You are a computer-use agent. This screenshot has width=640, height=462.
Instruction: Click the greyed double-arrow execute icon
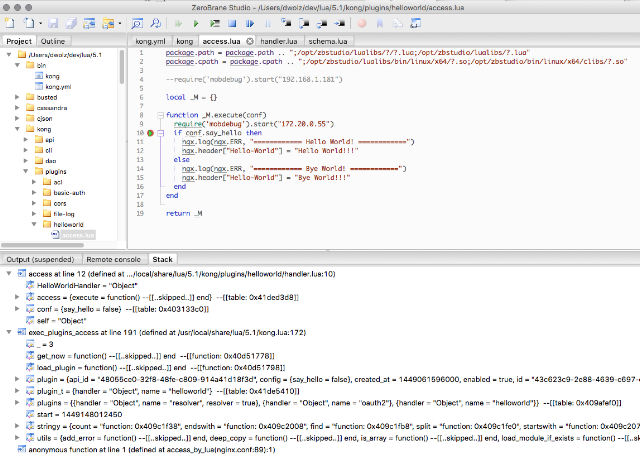pyautogui.click(x=178, y=23)
